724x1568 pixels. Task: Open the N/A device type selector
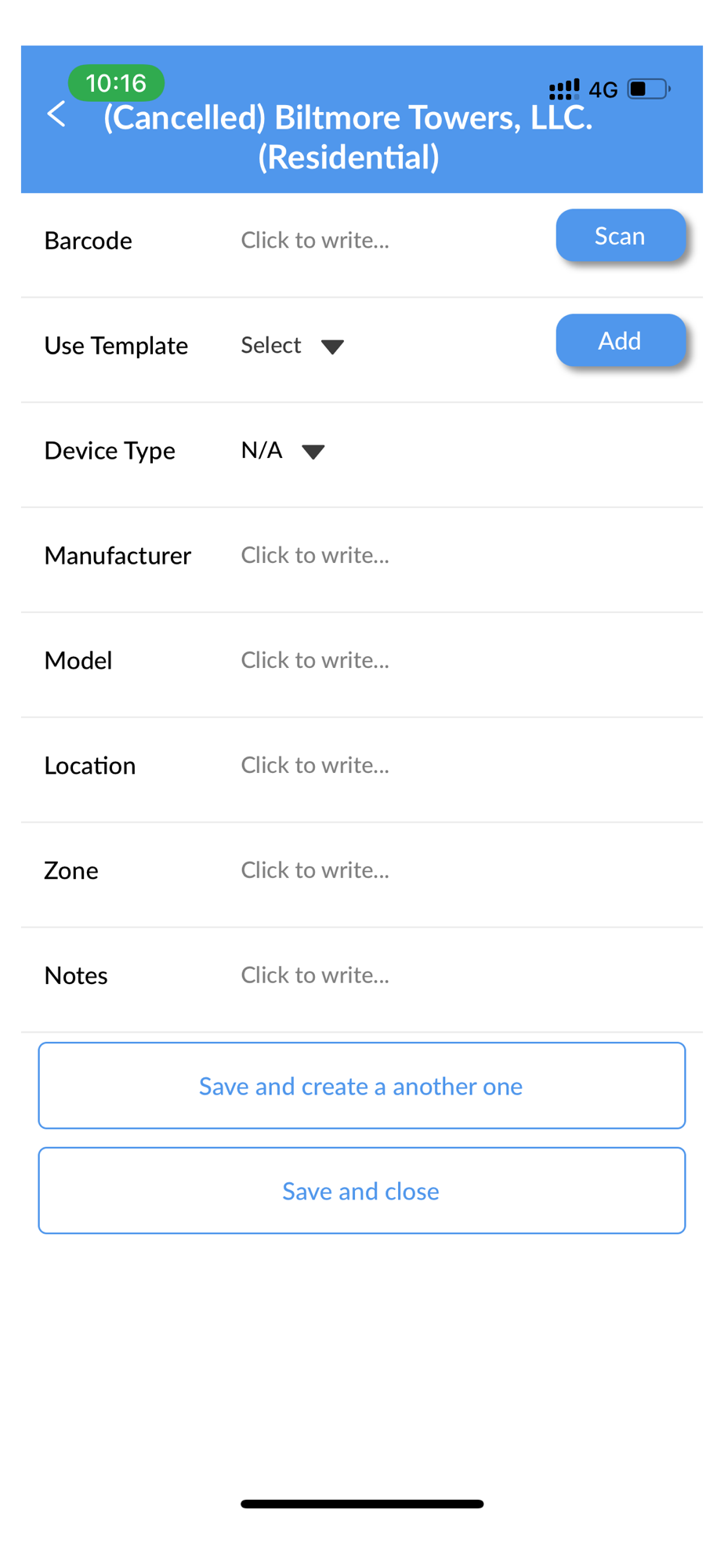pos(283,451)
